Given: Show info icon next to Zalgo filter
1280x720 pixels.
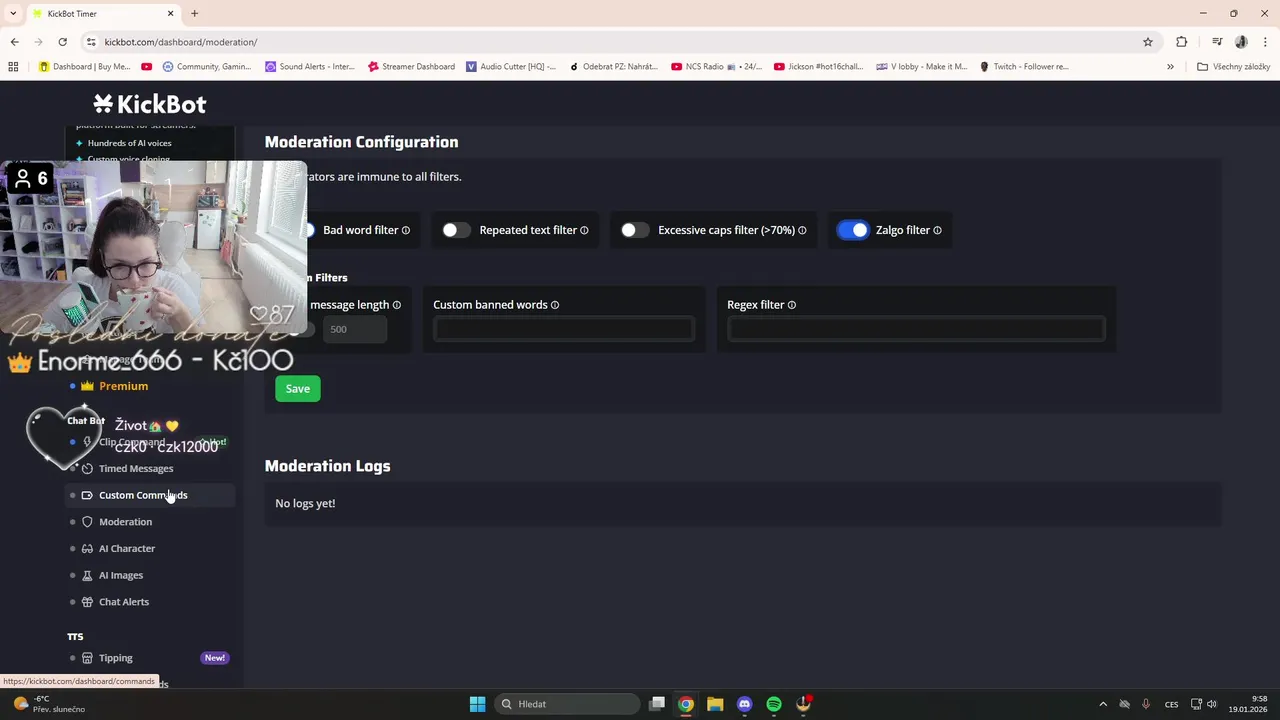Looking at the screenshot, I should pyautogui.click(x=937, y=230).
